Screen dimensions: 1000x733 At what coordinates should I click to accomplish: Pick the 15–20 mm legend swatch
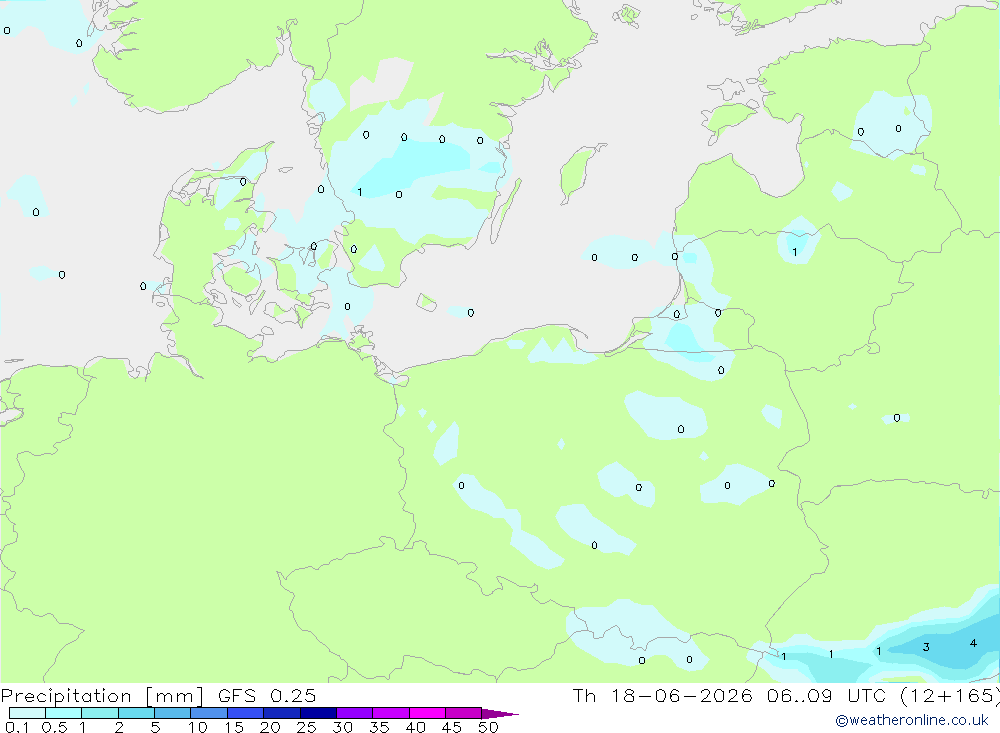click(246, 713)
